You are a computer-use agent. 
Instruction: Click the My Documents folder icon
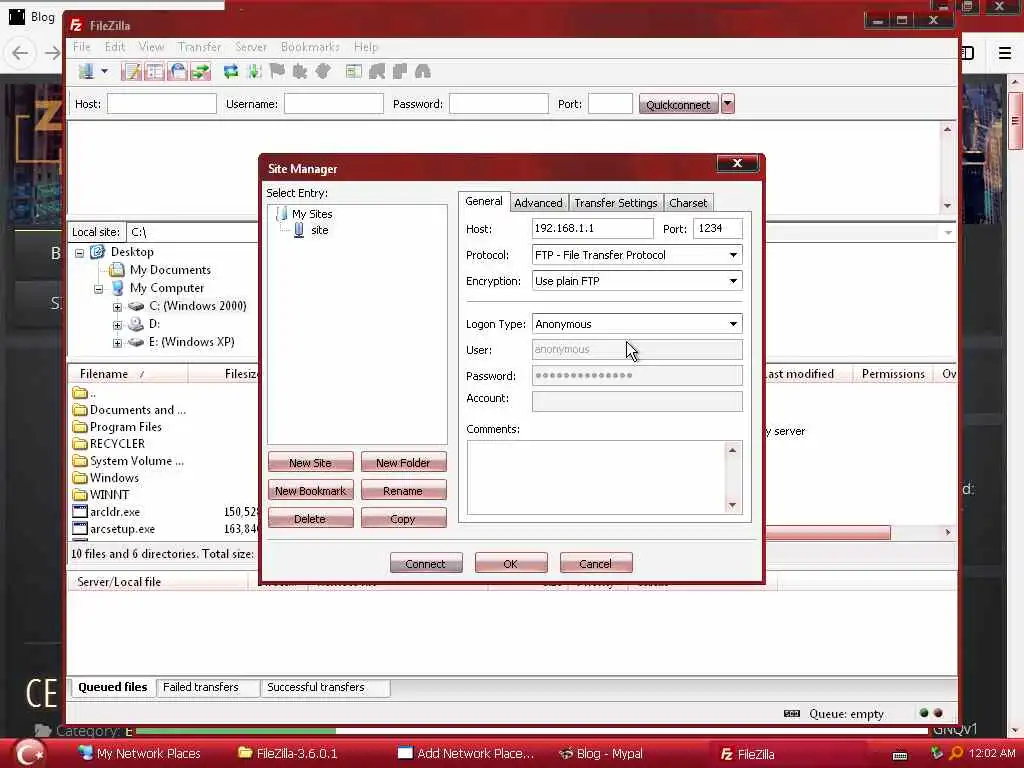click(117, 270)
